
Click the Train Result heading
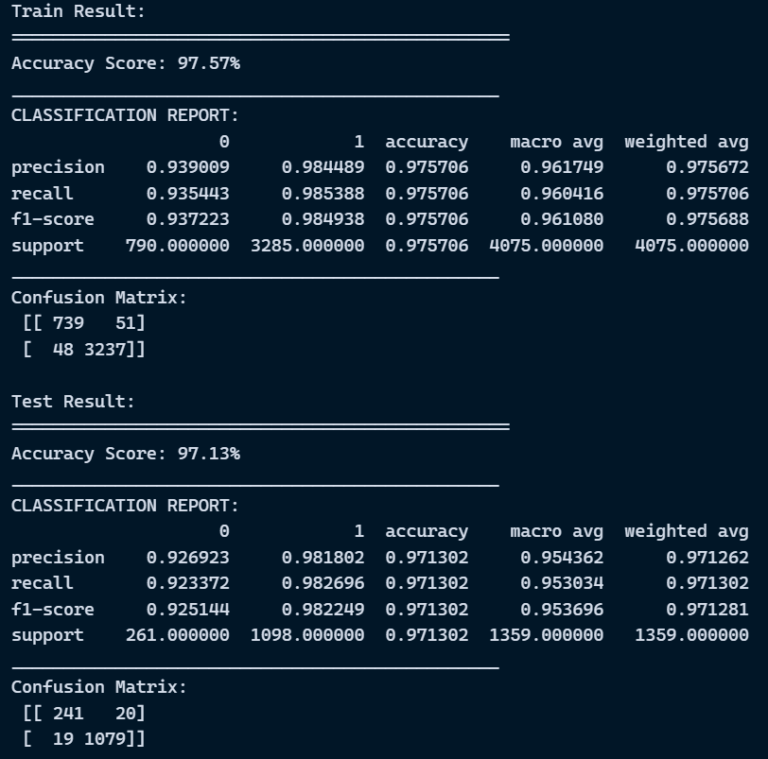pyautogui.click(x=78, y=11)
